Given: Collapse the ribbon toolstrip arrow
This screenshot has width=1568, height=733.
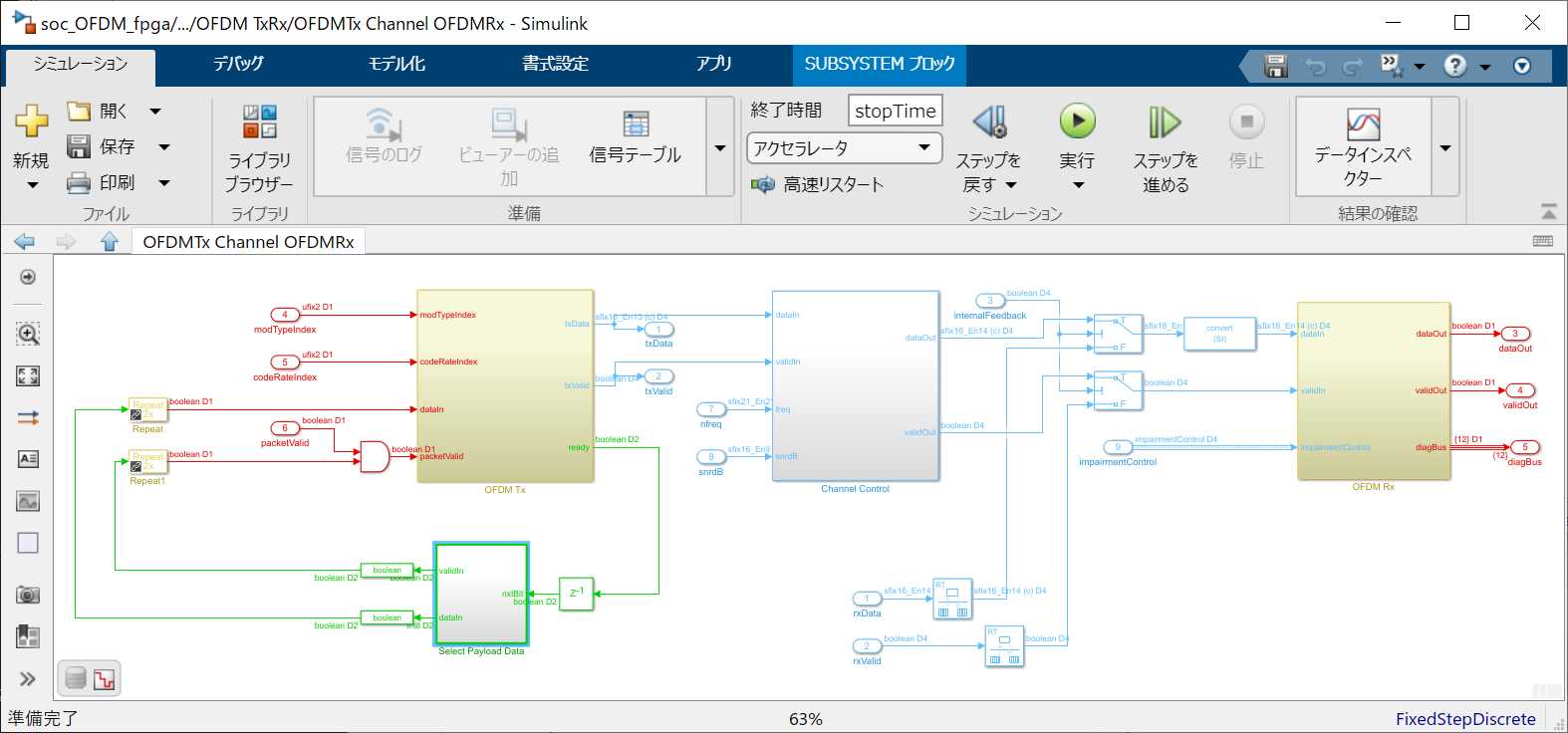Looking at the screenshot, I should click(x=1548, y=212).
